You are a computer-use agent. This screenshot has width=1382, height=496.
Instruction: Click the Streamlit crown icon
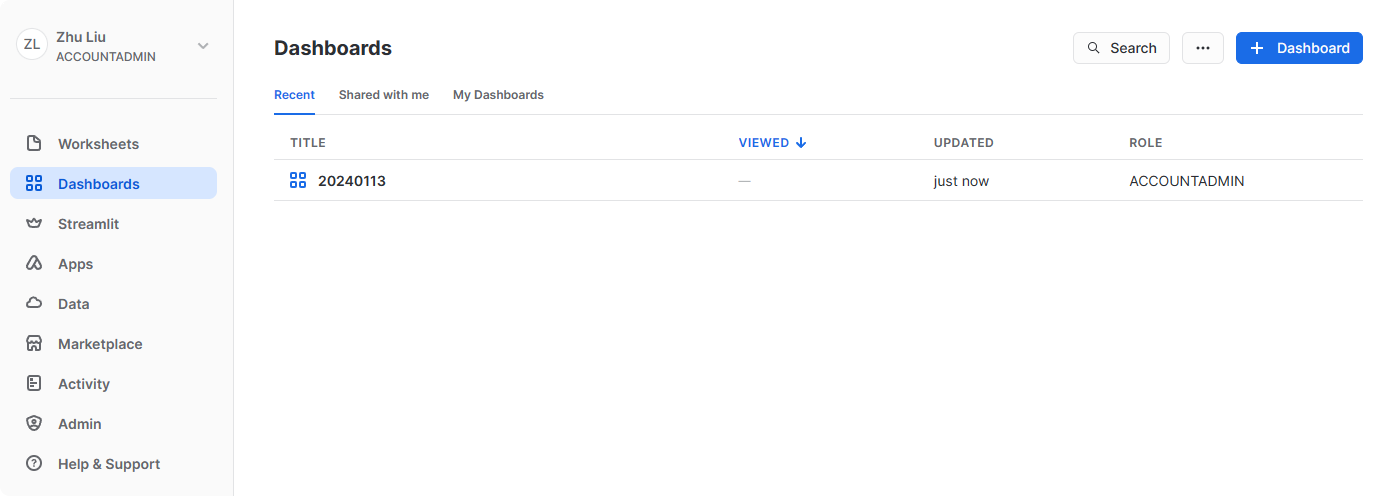click(34, 224)
